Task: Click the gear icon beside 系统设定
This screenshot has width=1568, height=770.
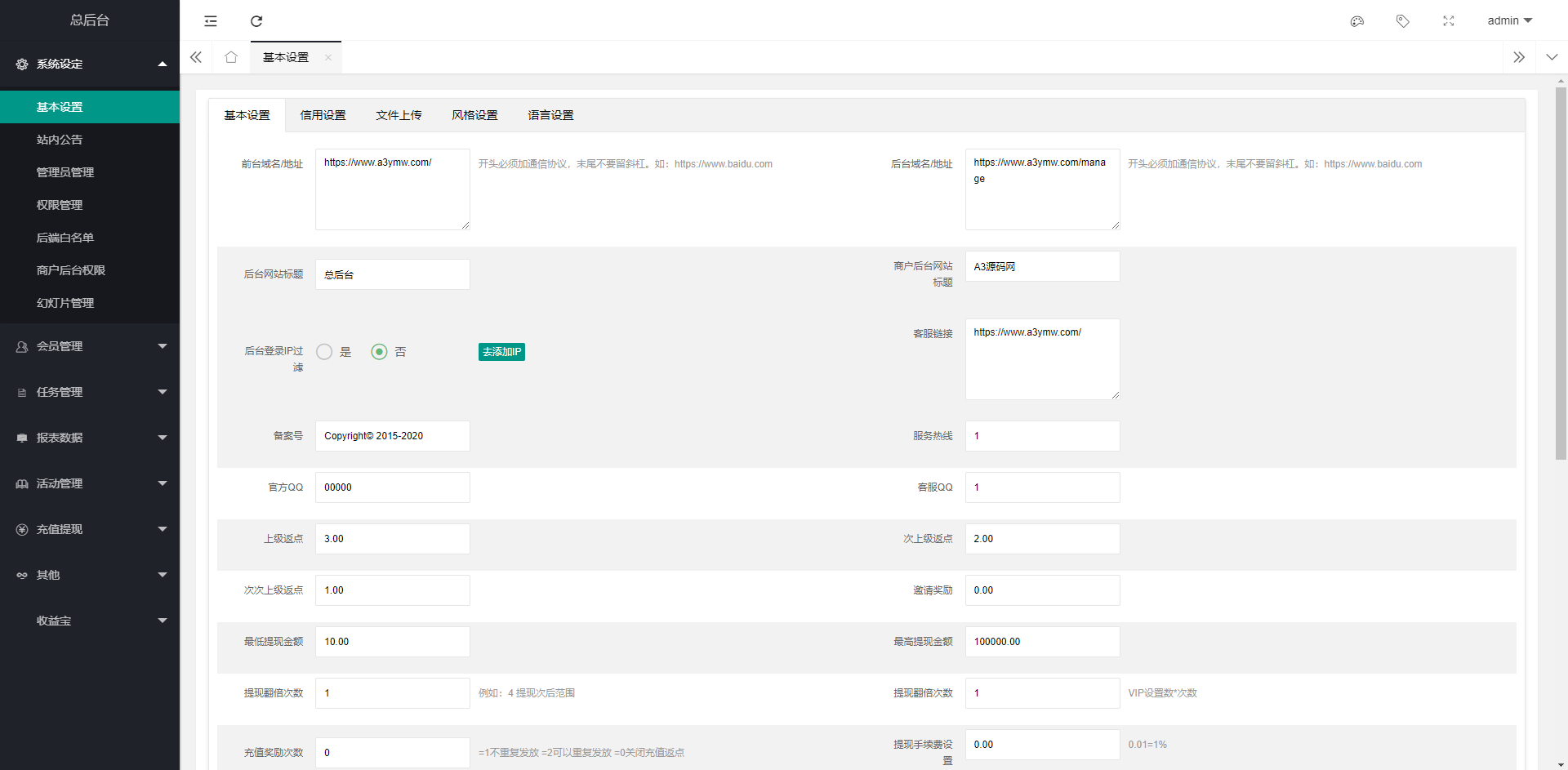Action: pos(22,64)
